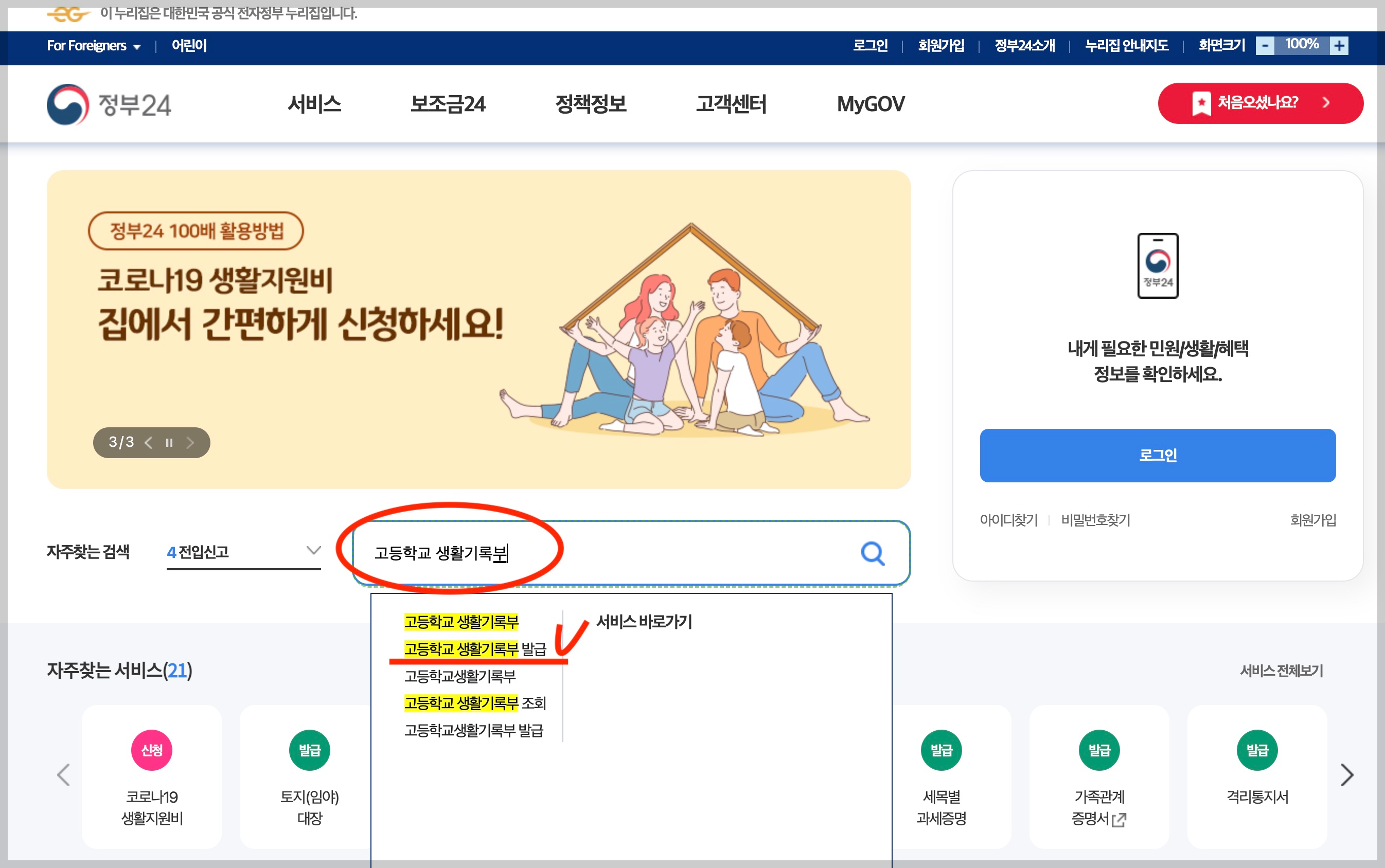1385x868 pixels.
Task: Pause the banner slideshow
Action: pos(169,443)
